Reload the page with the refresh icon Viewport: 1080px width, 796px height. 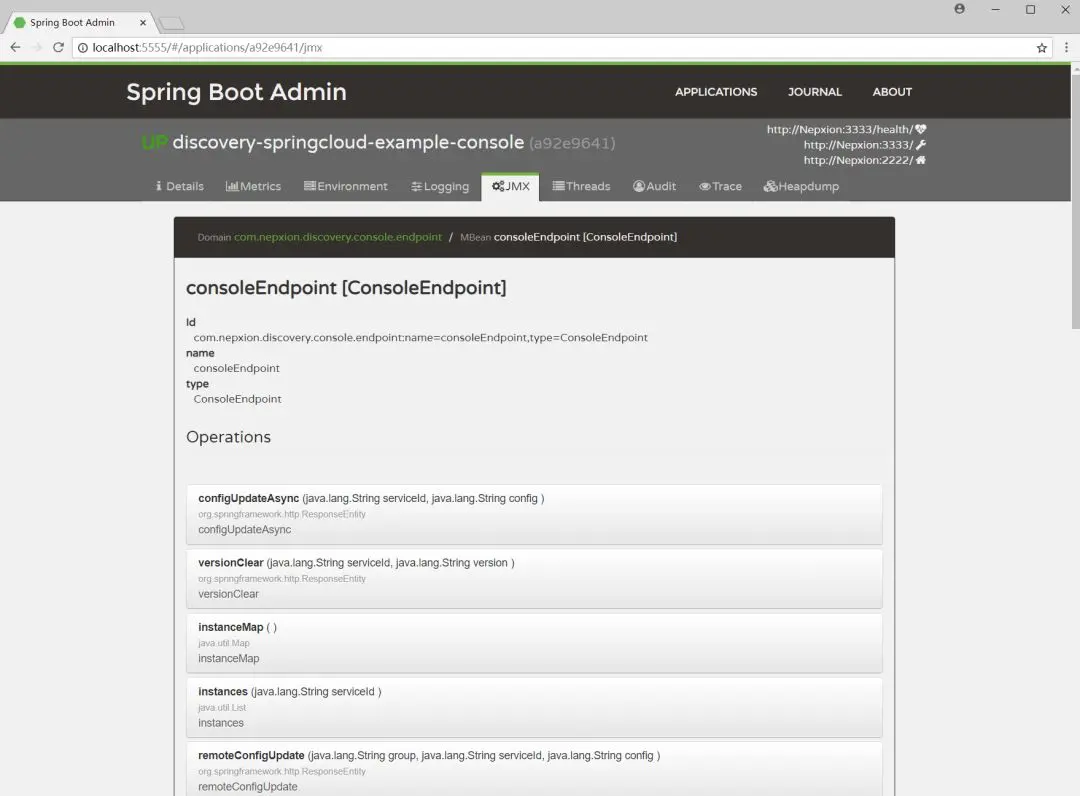(x=58, y=48)
